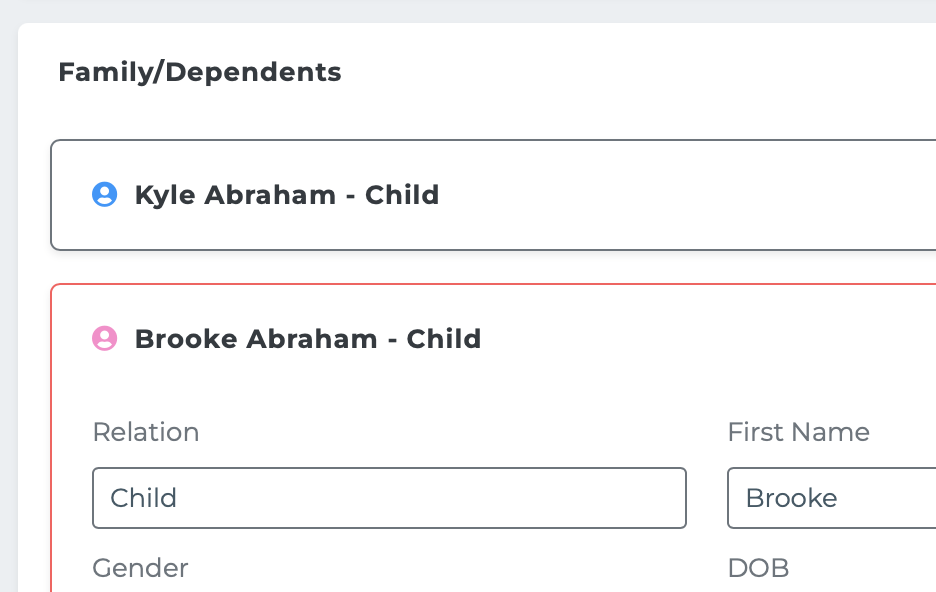The image size is (936, 592).
Task: Click the gray page background above panel
Action: pos(468,11)
